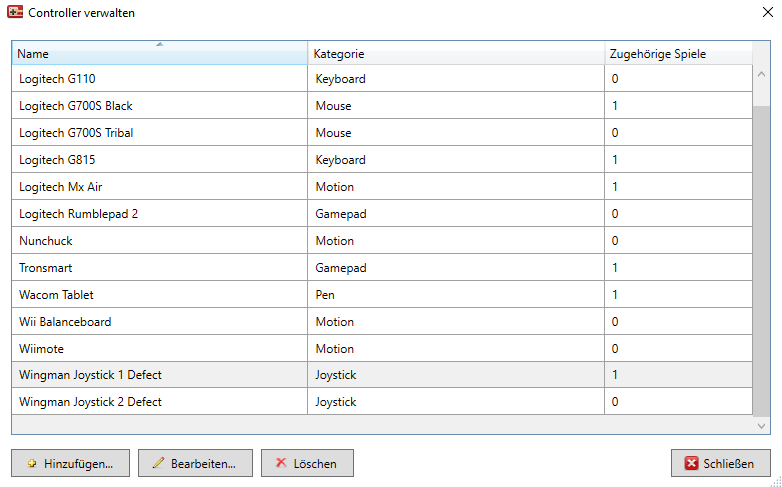This screenshot has height=487, width=782.
Task: Sort by Zugehörige Spiele column header
Action: 678,53
